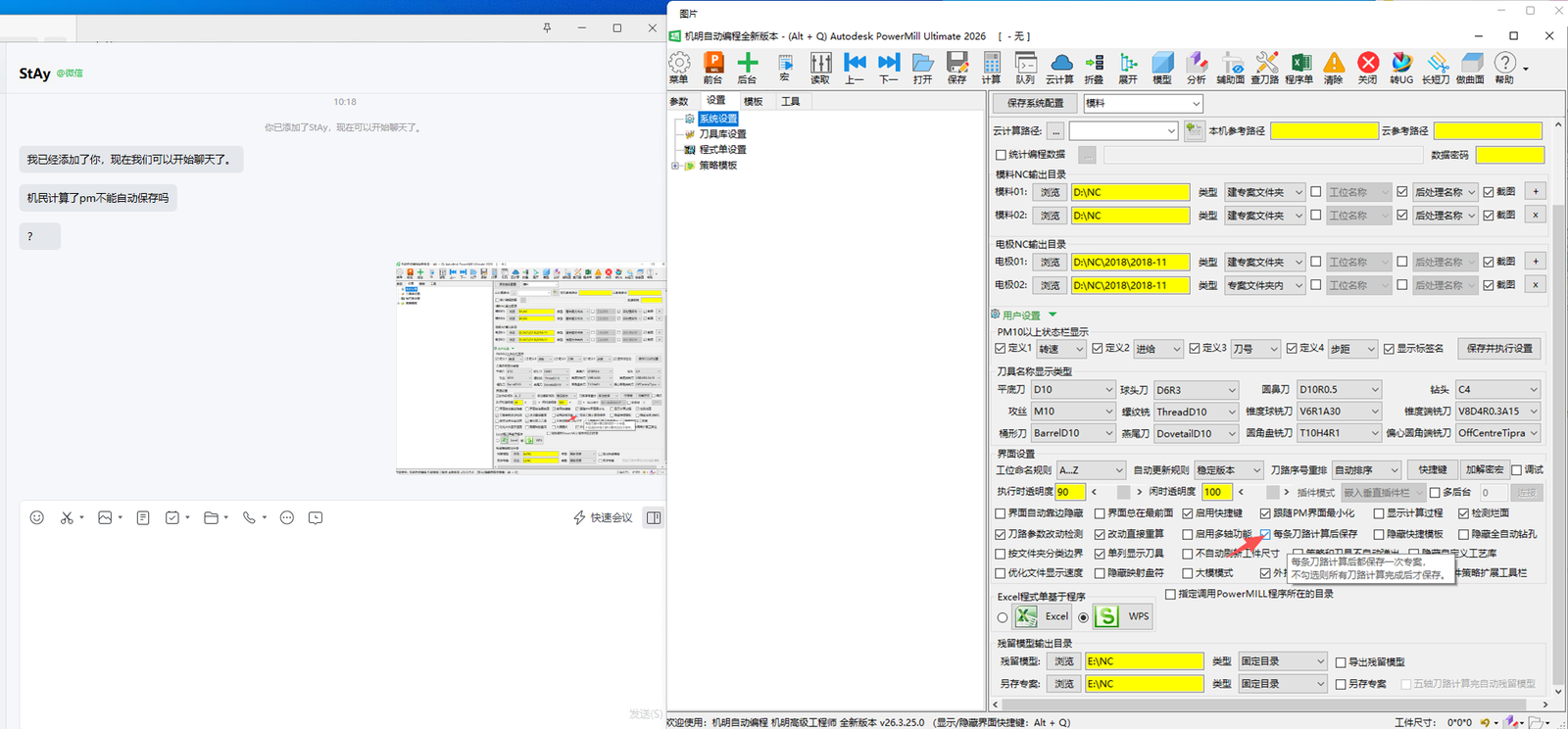Viewport: 1568px width, 729px height.
Task: Click the 前台 toolbar icon
Action: (712, 68)
